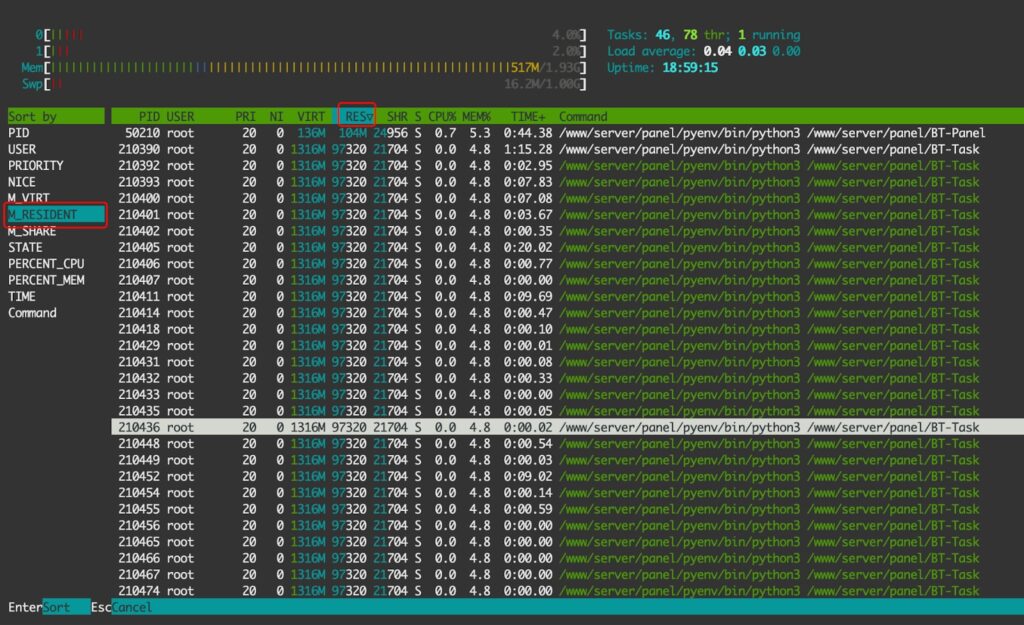
Task: Click the CPU% column header
Action: pyautogui.click(x=442, y=116)
